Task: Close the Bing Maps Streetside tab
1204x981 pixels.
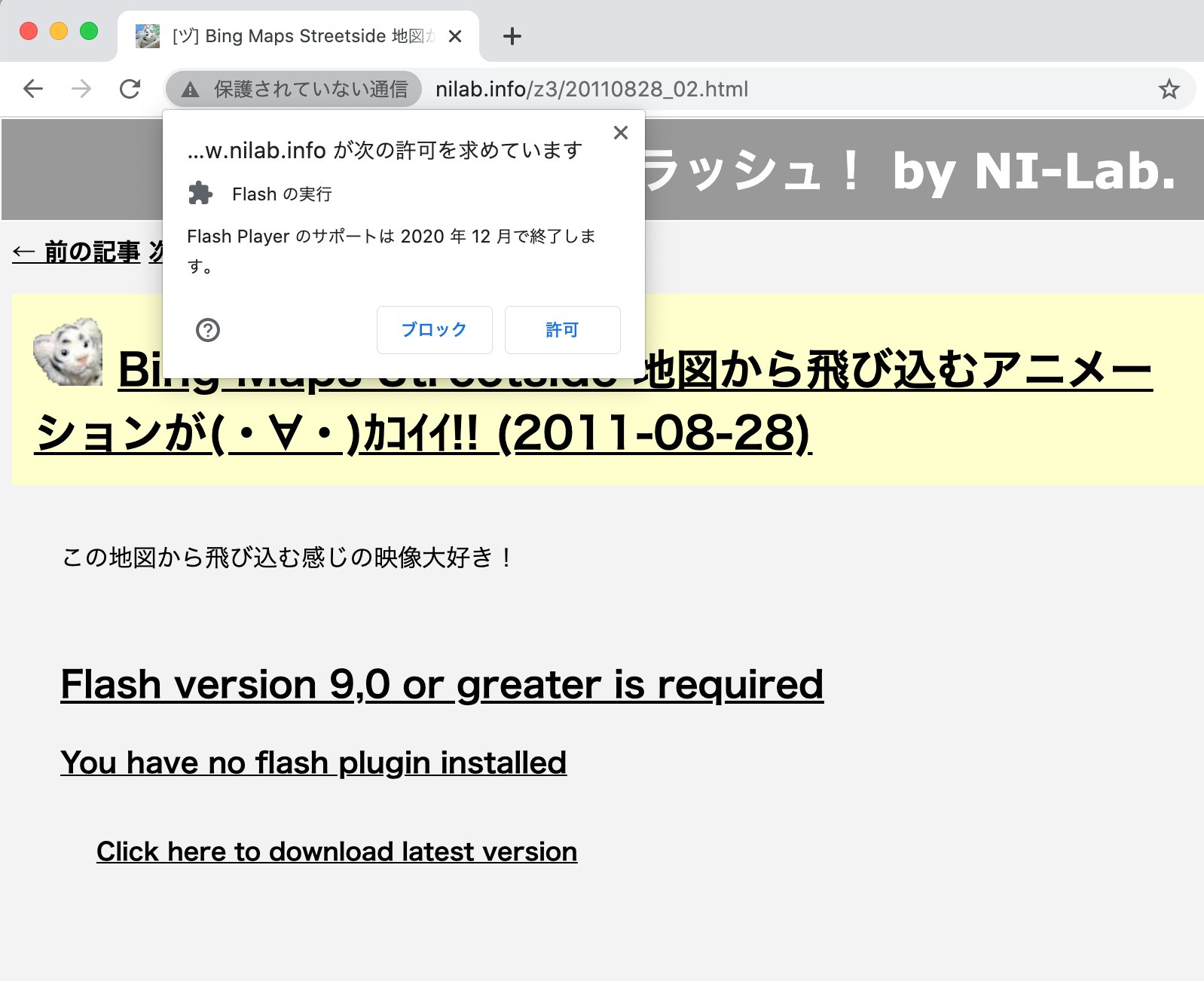Action: pyautogui.click(x=454, y=36)
